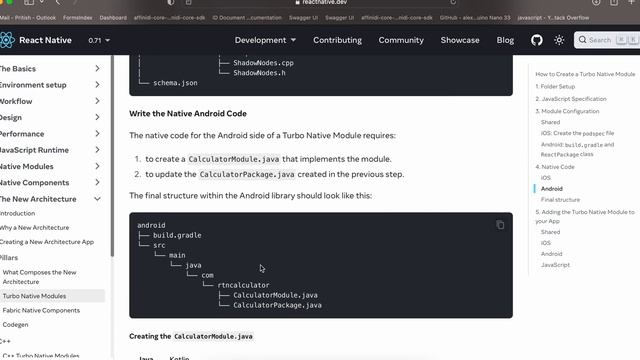Open Creating a New Architecture App

[x=47, y=242]
